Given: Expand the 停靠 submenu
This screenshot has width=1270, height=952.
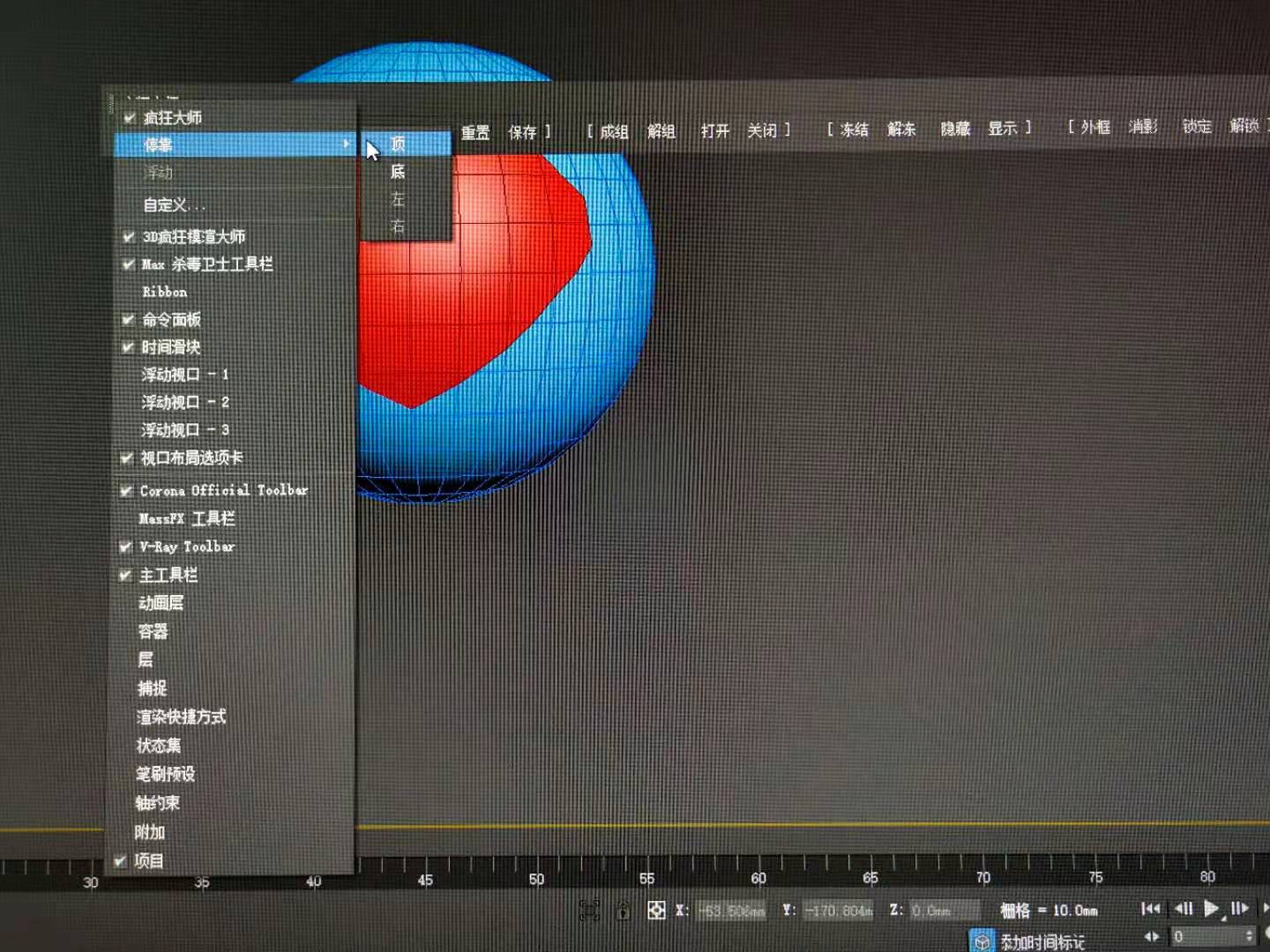Looking at the screenshot, I should tap(234, 145).
